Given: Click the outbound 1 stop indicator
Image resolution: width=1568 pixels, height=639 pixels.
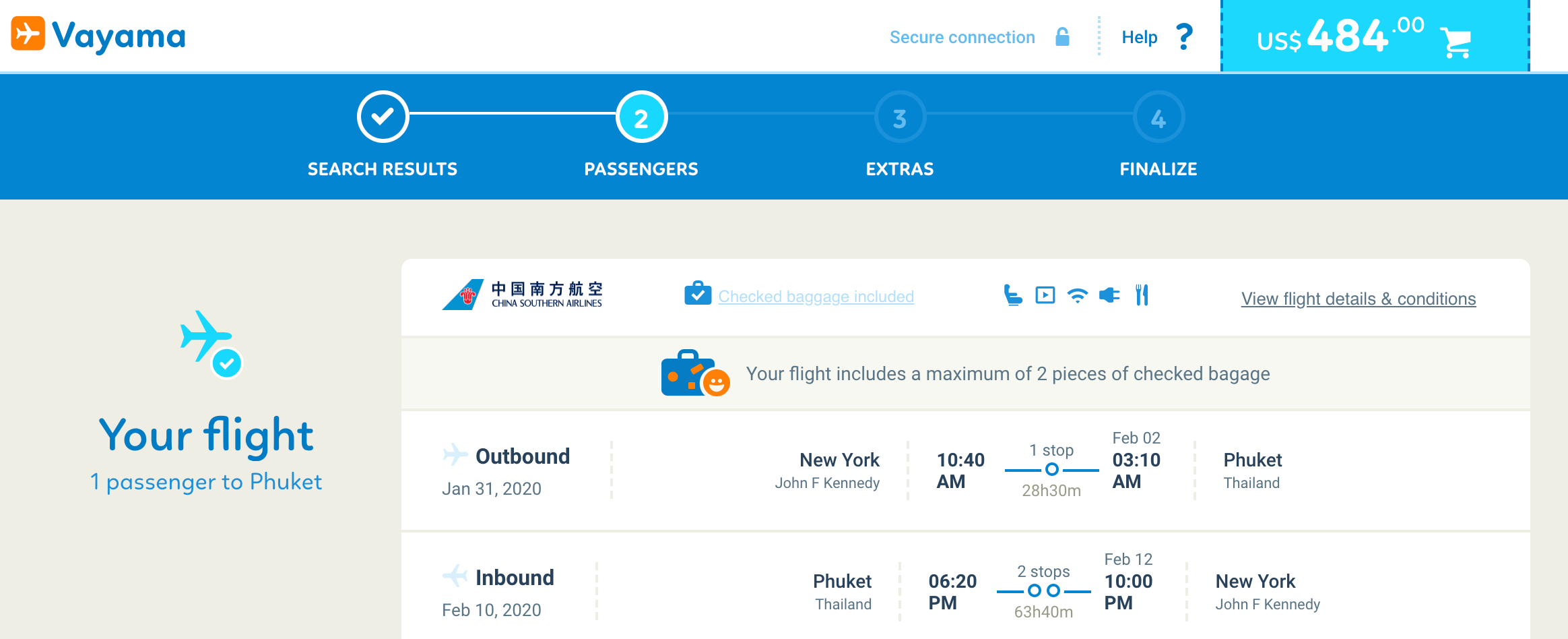Looking at the screenshot, I should pos(1051,469).
